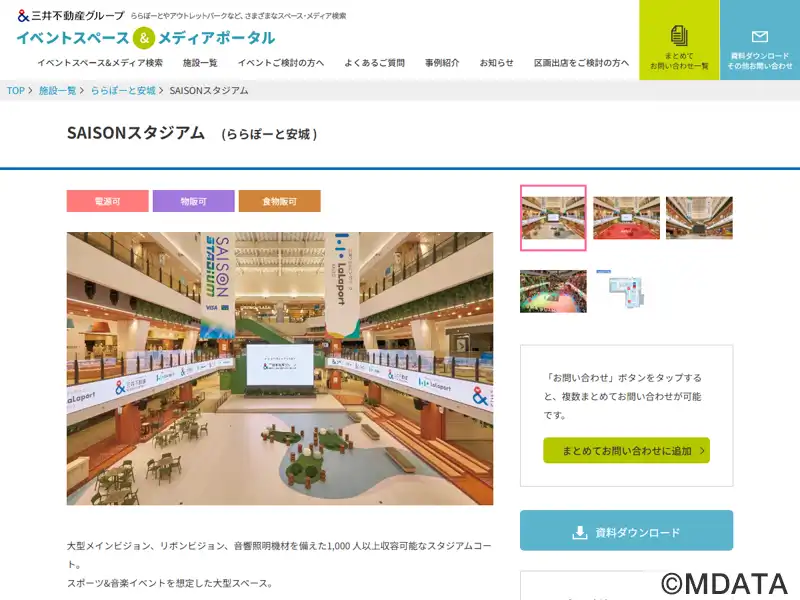The image size is (800, 600).
Task: Click the chevron arrow on まとめてお問い合わせに追加 button
Action: click(702, 451)
